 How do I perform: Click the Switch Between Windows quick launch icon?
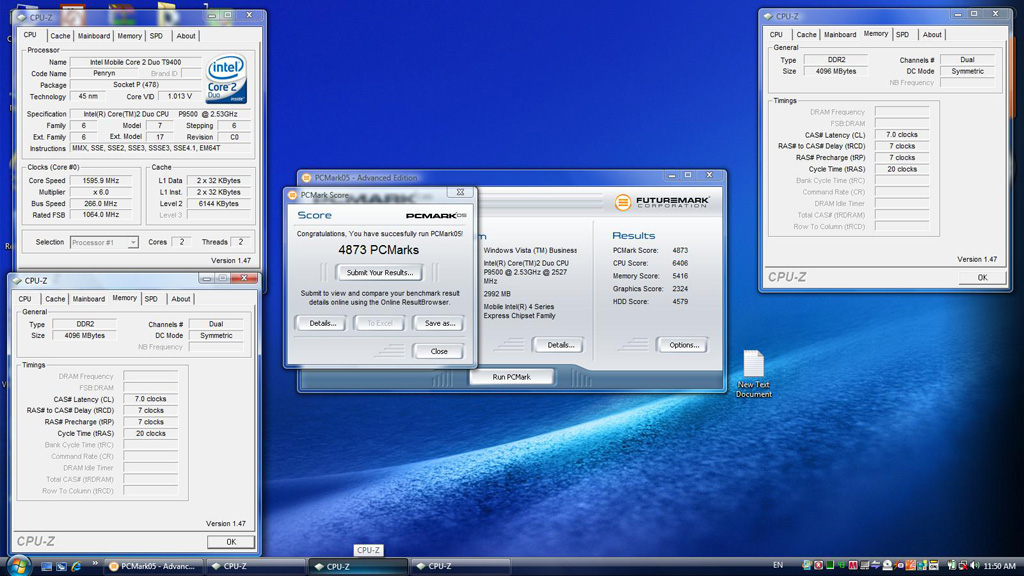(61, 566)
